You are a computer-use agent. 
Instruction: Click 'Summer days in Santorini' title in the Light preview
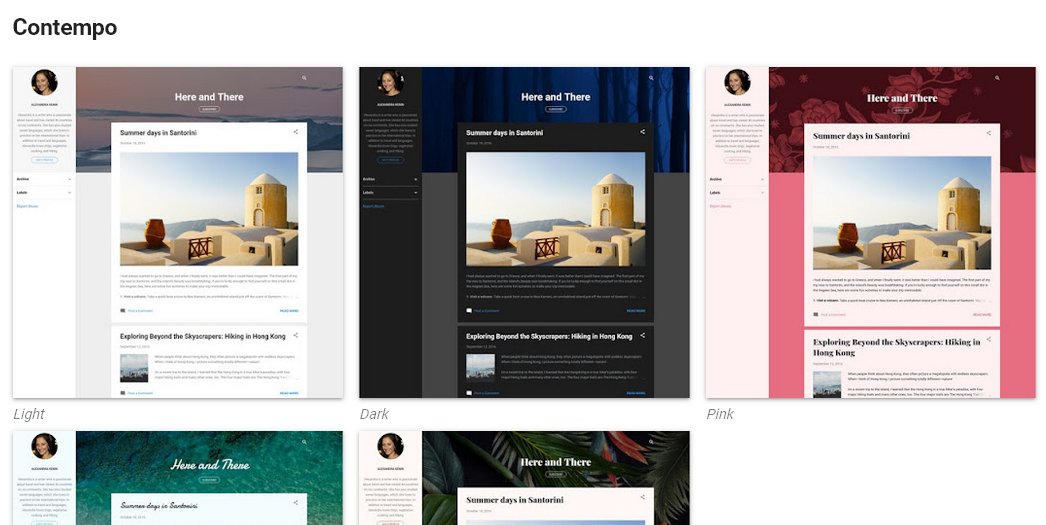(158, 133)
